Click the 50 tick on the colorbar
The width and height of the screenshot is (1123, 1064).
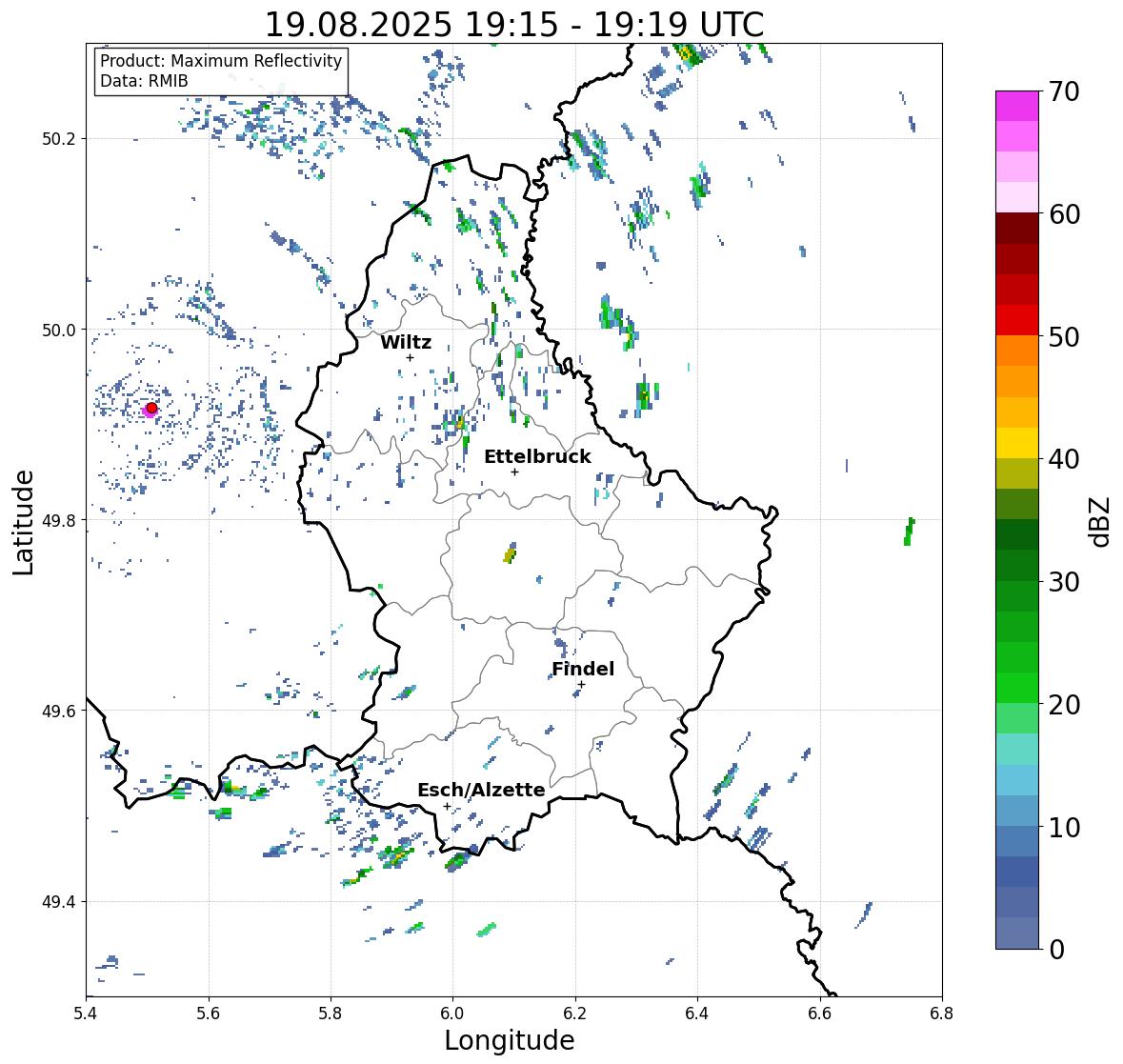click(x=1064, y=336)
